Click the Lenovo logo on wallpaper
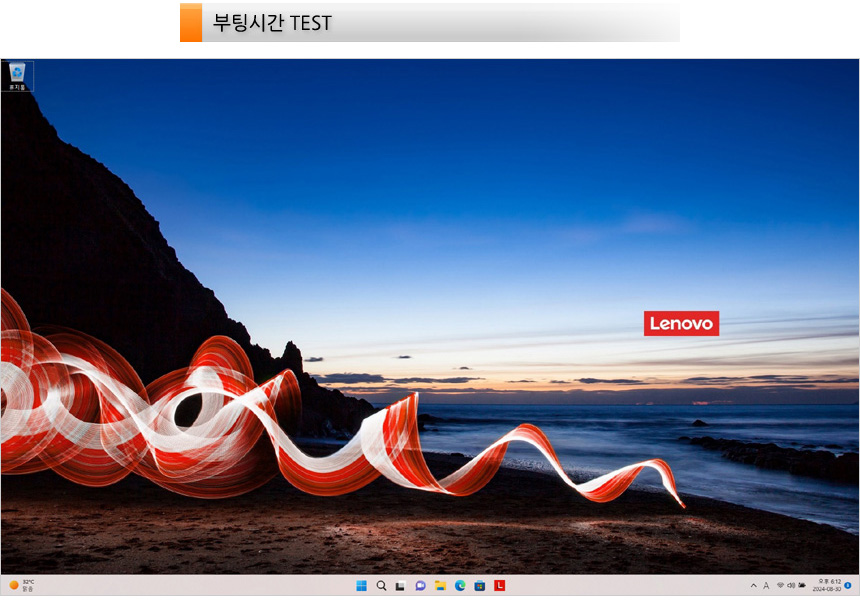Viewport: 860px width, 601px height. point(681,323)
